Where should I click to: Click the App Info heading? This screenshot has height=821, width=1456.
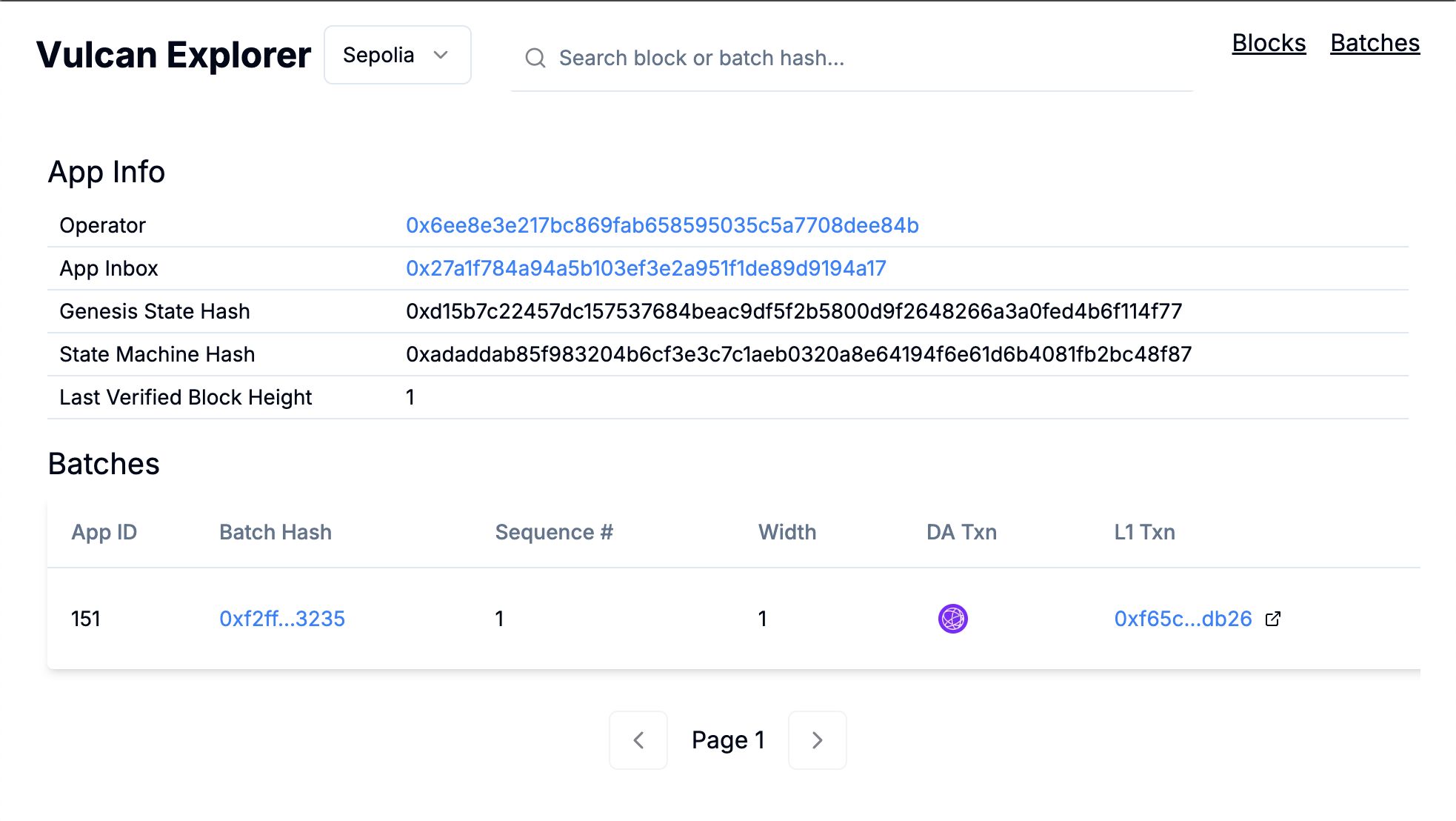pos(107,172)
